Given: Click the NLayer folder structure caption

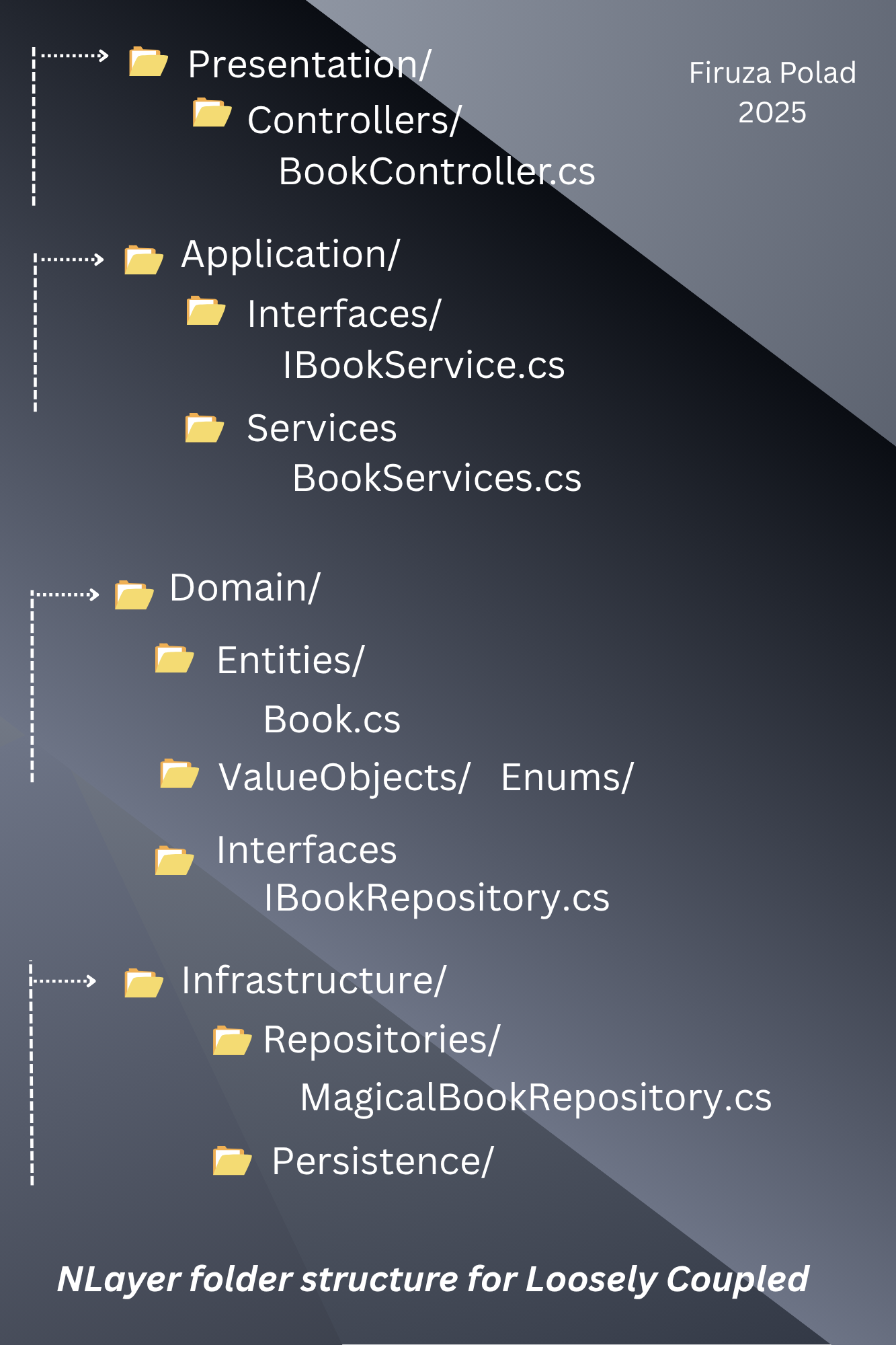Looking at the screenshot, I should click(433, 1279).
